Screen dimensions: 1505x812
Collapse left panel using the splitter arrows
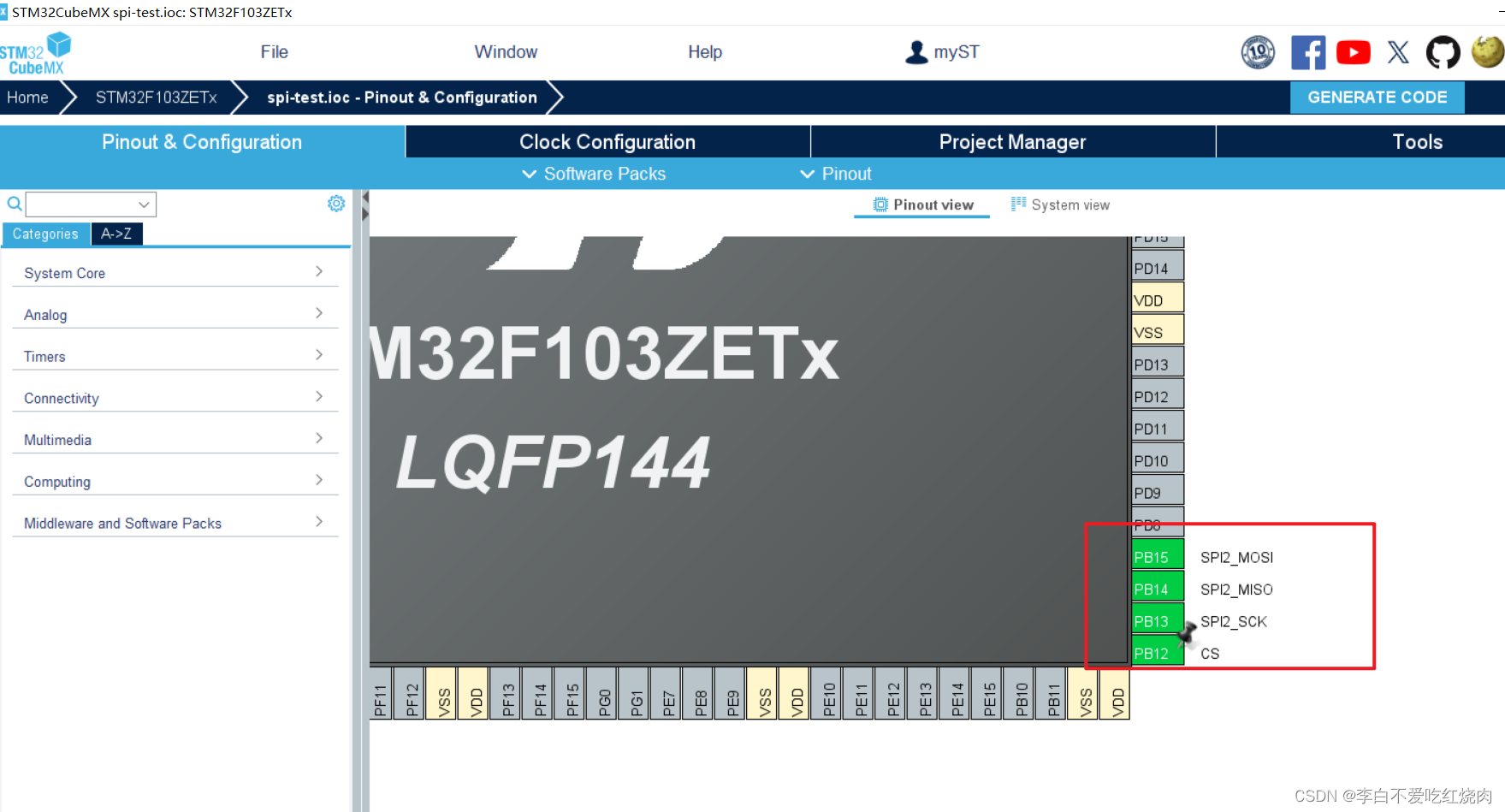point(365,205)
